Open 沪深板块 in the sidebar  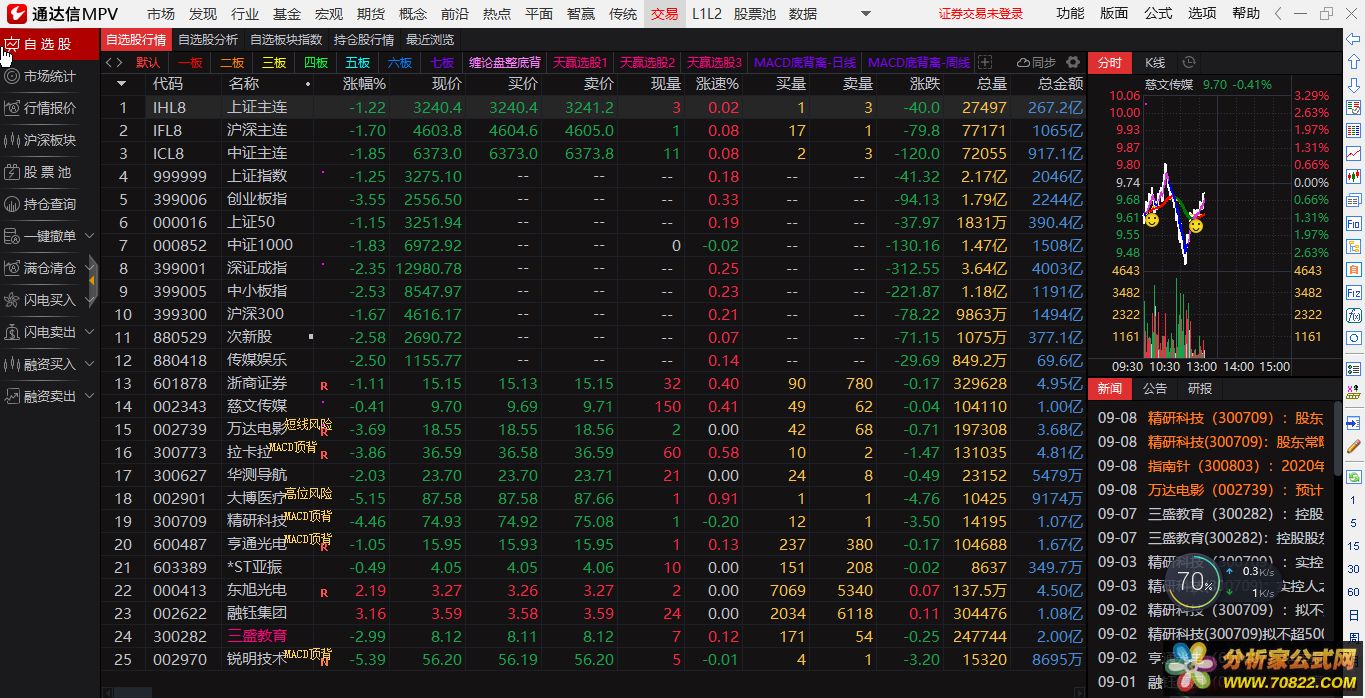coord(49,140)
